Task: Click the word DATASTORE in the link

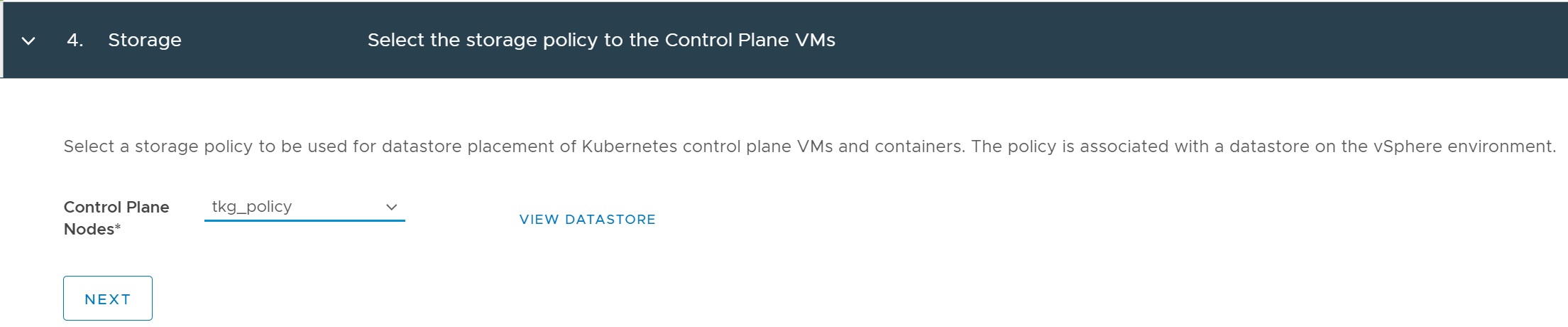Action: coord(610,220)
